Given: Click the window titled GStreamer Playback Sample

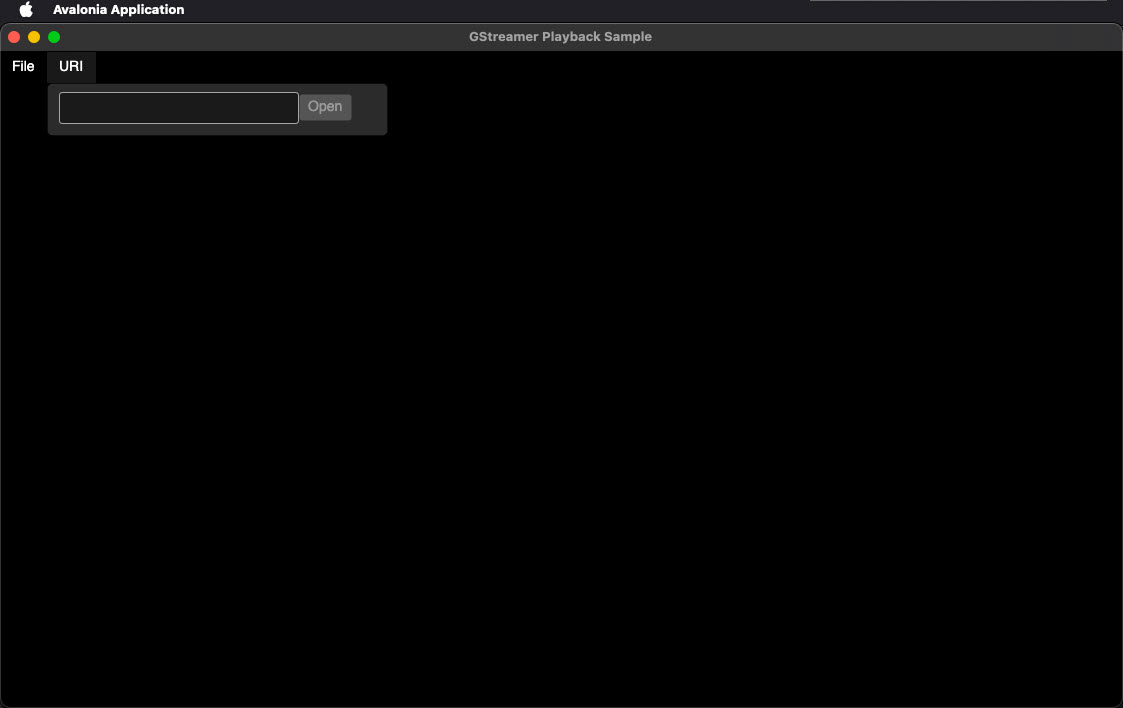Looking at the screenshot, I should point(561,36).
